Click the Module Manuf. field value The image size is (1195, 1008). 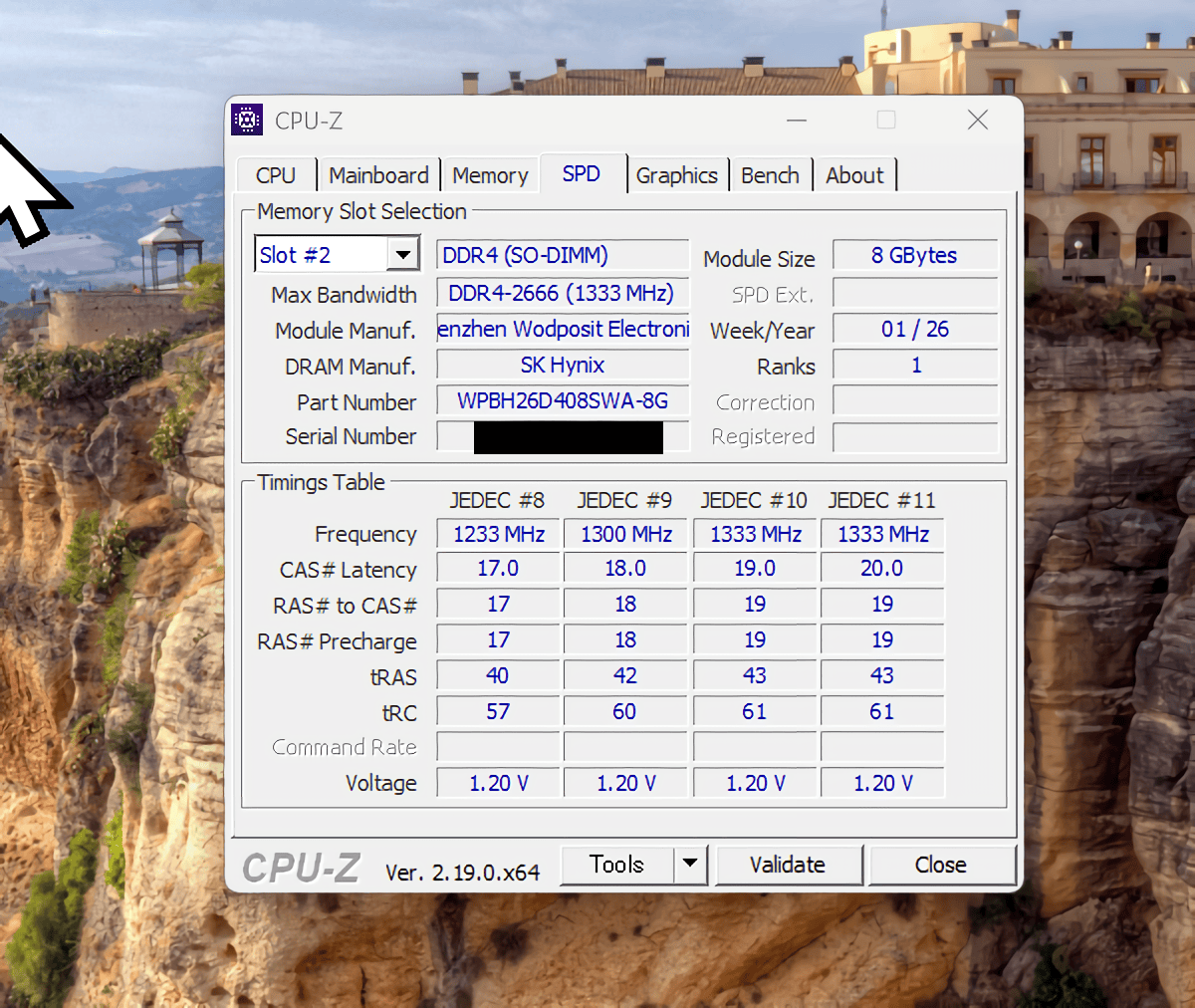[x=563, y=329]
